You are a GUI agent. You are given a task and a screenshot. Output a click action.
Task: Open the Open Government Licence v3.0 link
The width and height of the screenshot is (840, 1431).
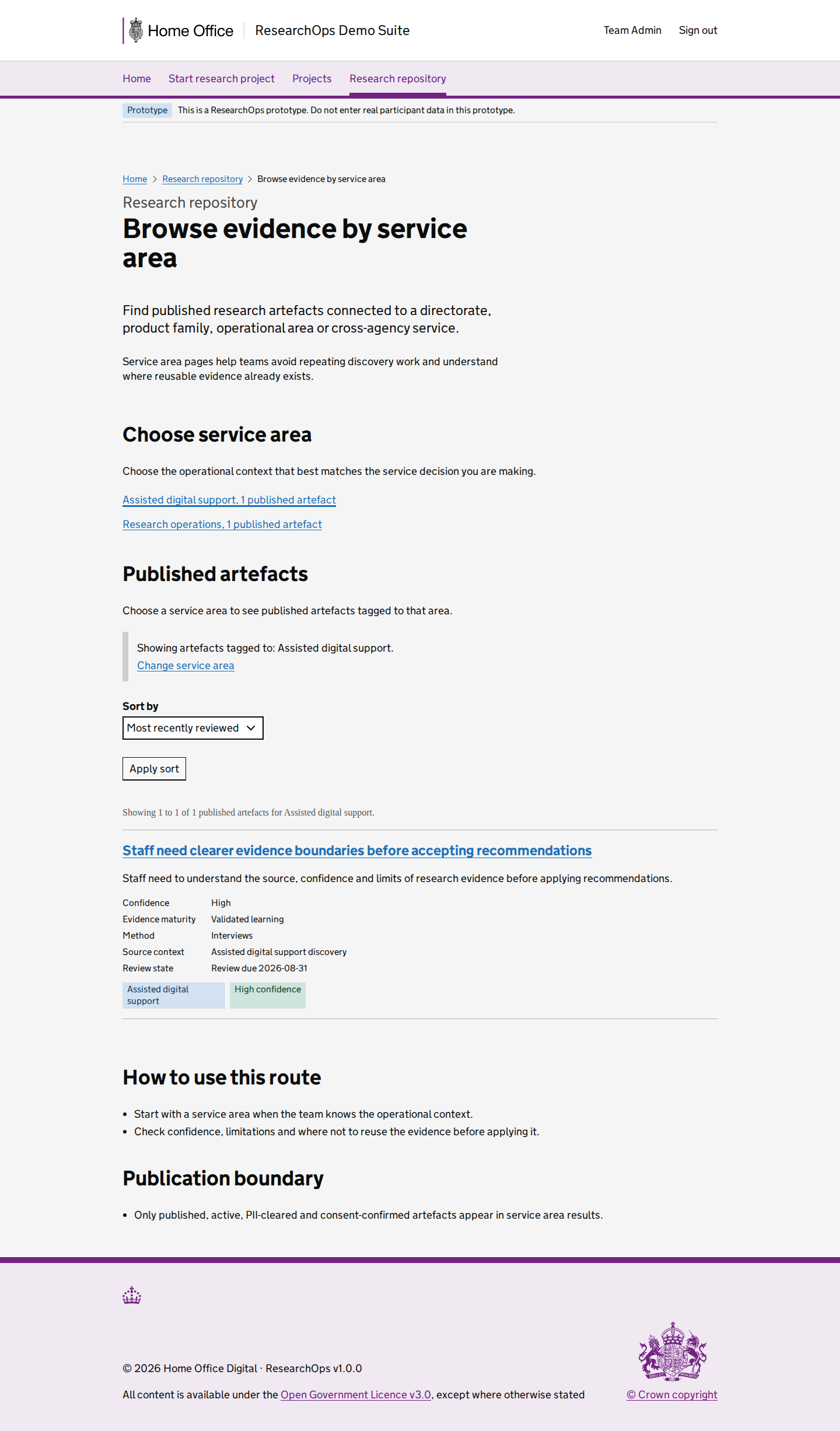point(356,1395)
